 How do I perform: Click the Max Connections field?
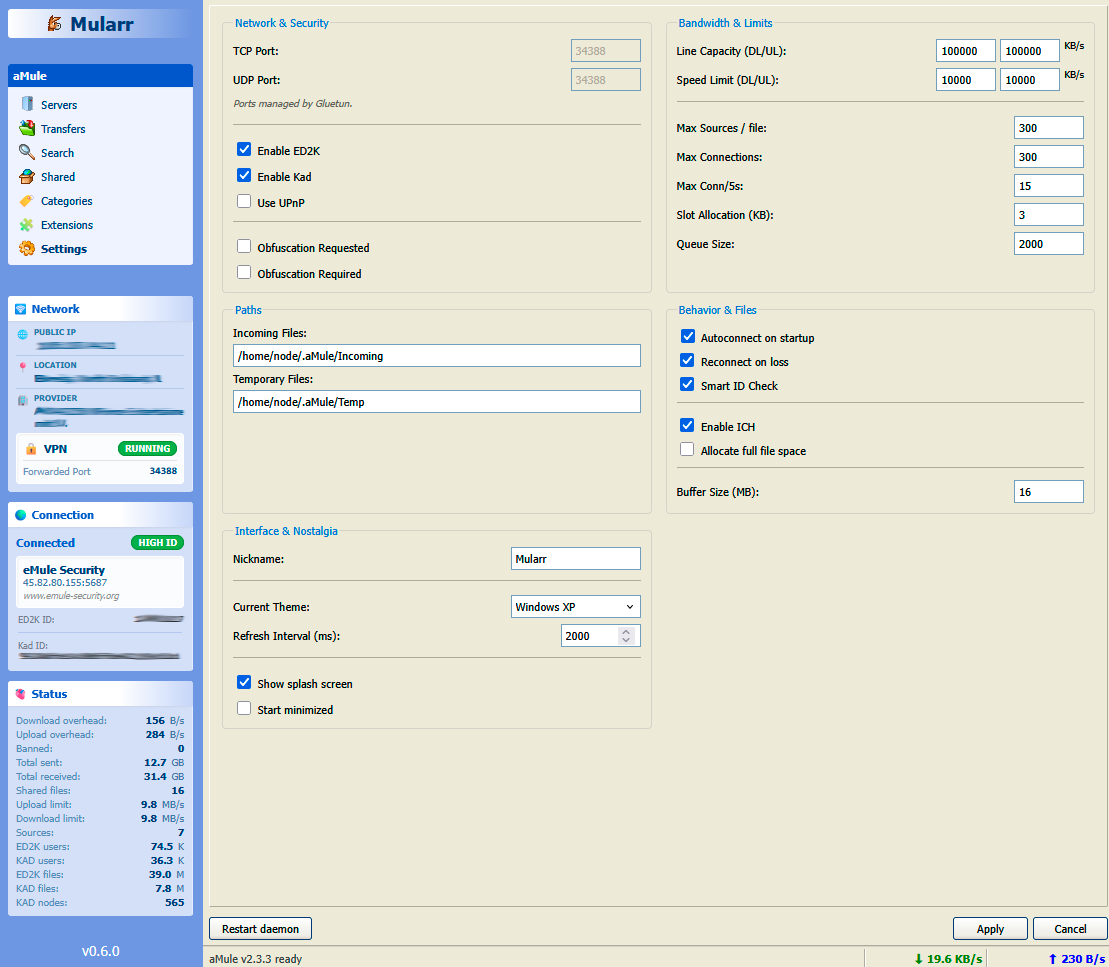pos(1048,157)
